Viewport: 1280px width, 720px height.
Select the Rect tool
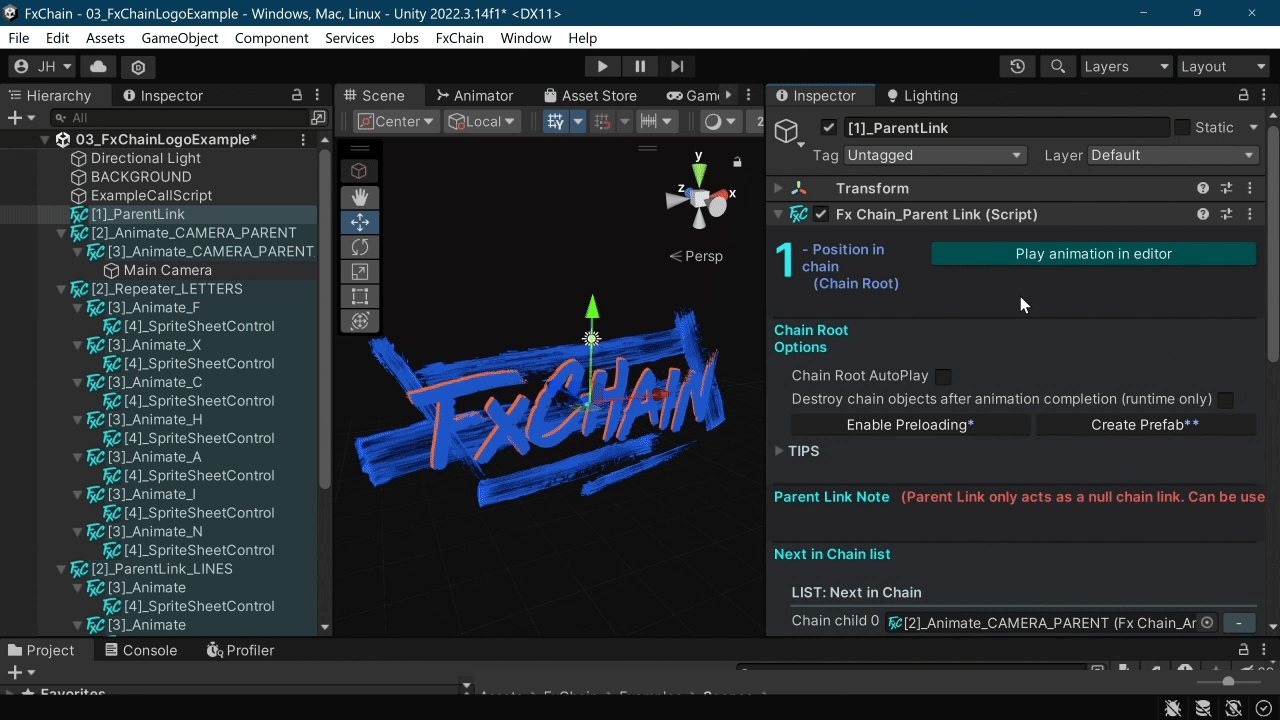pos(360,296)
